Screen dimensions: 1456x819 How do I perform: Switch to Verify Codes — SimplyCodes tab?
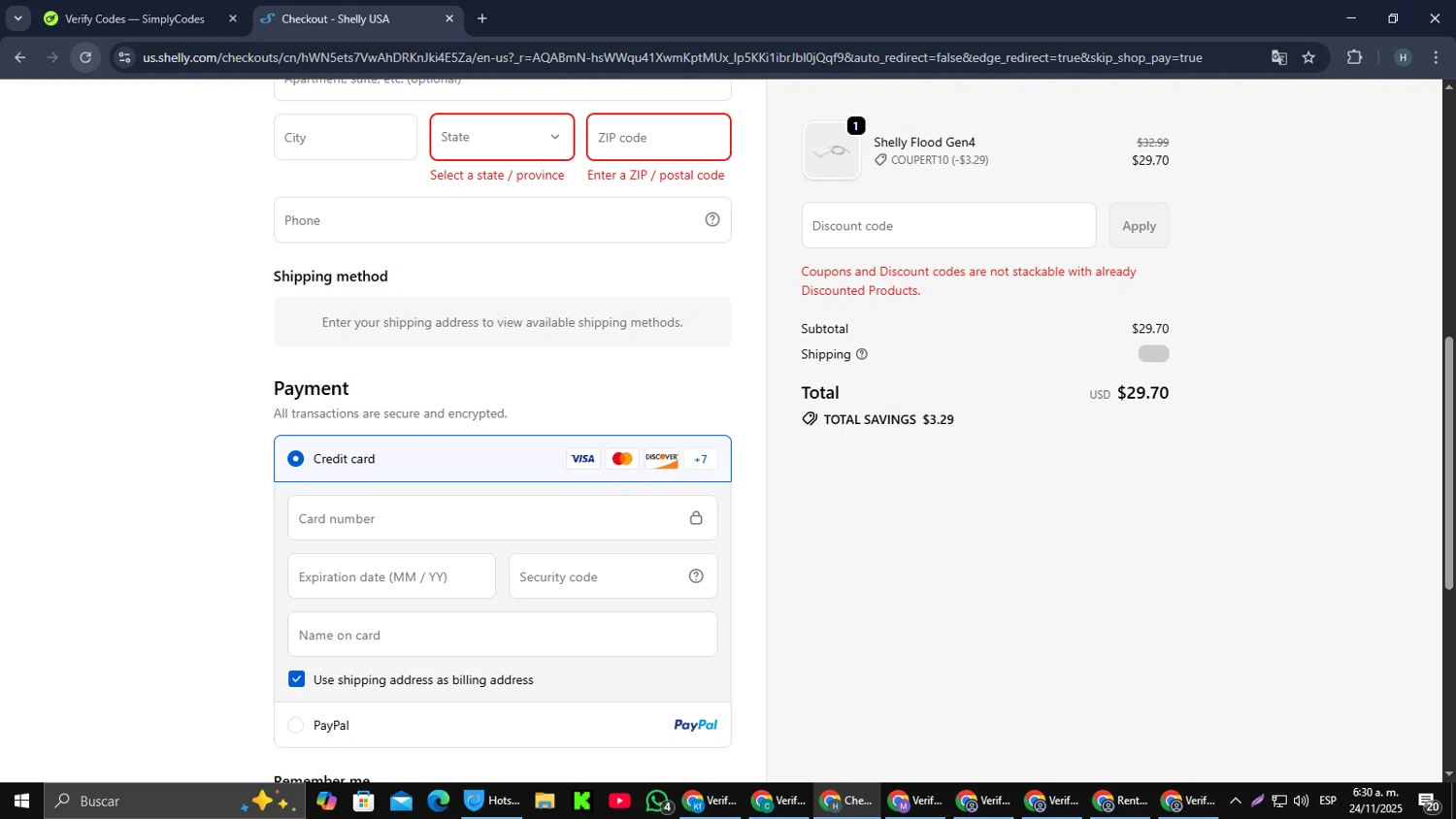[x=134, y=18]
